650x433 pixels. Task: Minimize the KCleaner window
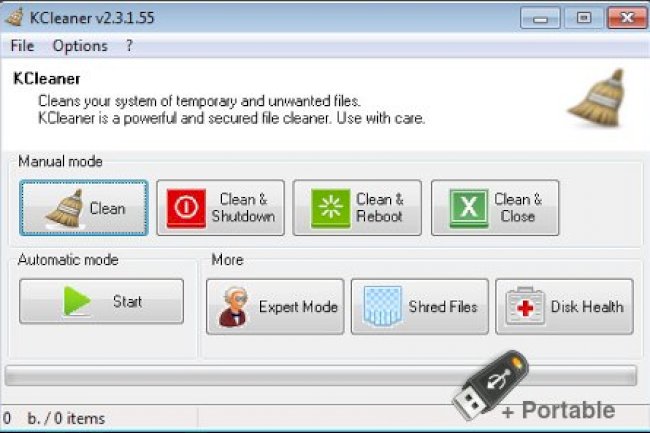540,18
